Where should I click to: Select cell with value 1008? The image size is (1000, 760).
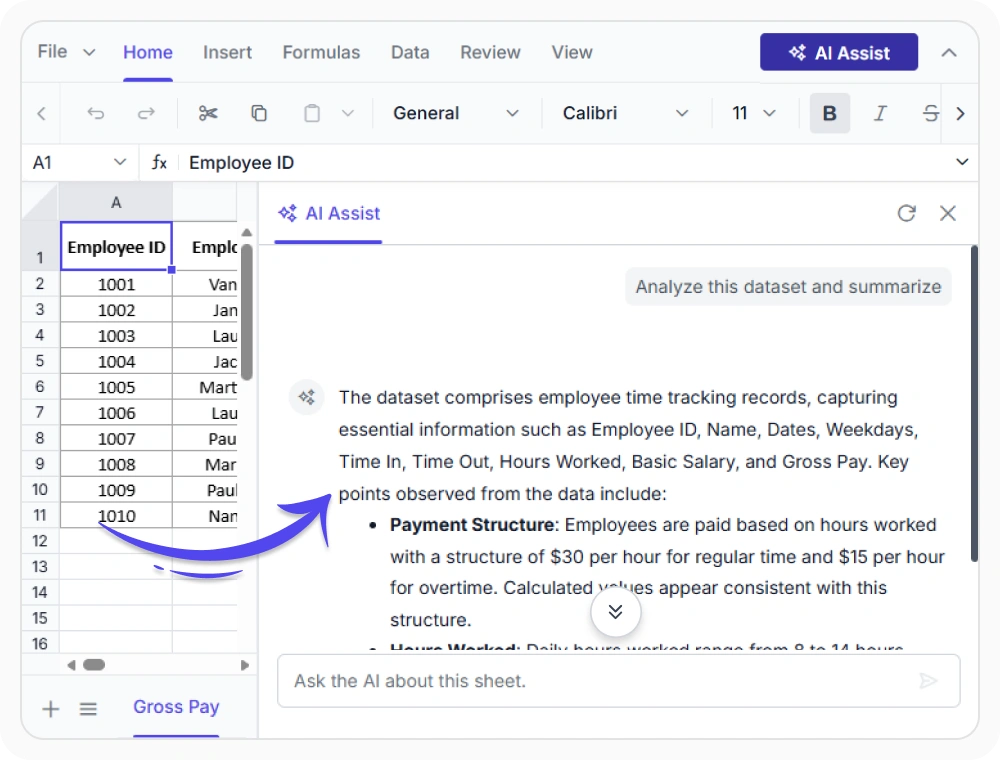(116, 464)
